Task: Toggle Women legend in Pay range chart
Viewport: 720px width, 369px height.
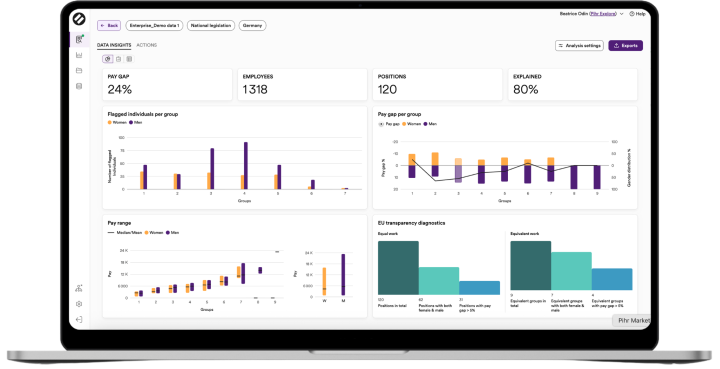Action: (154, 233)
